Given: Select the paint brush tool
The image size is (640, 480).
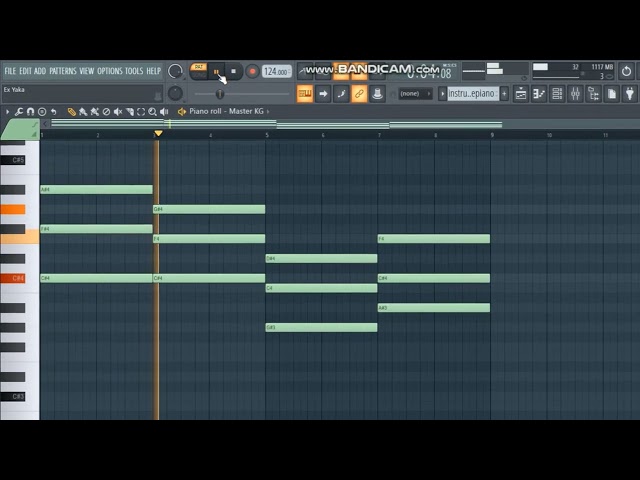Looking at the screenshot, I should click(83, 111).
